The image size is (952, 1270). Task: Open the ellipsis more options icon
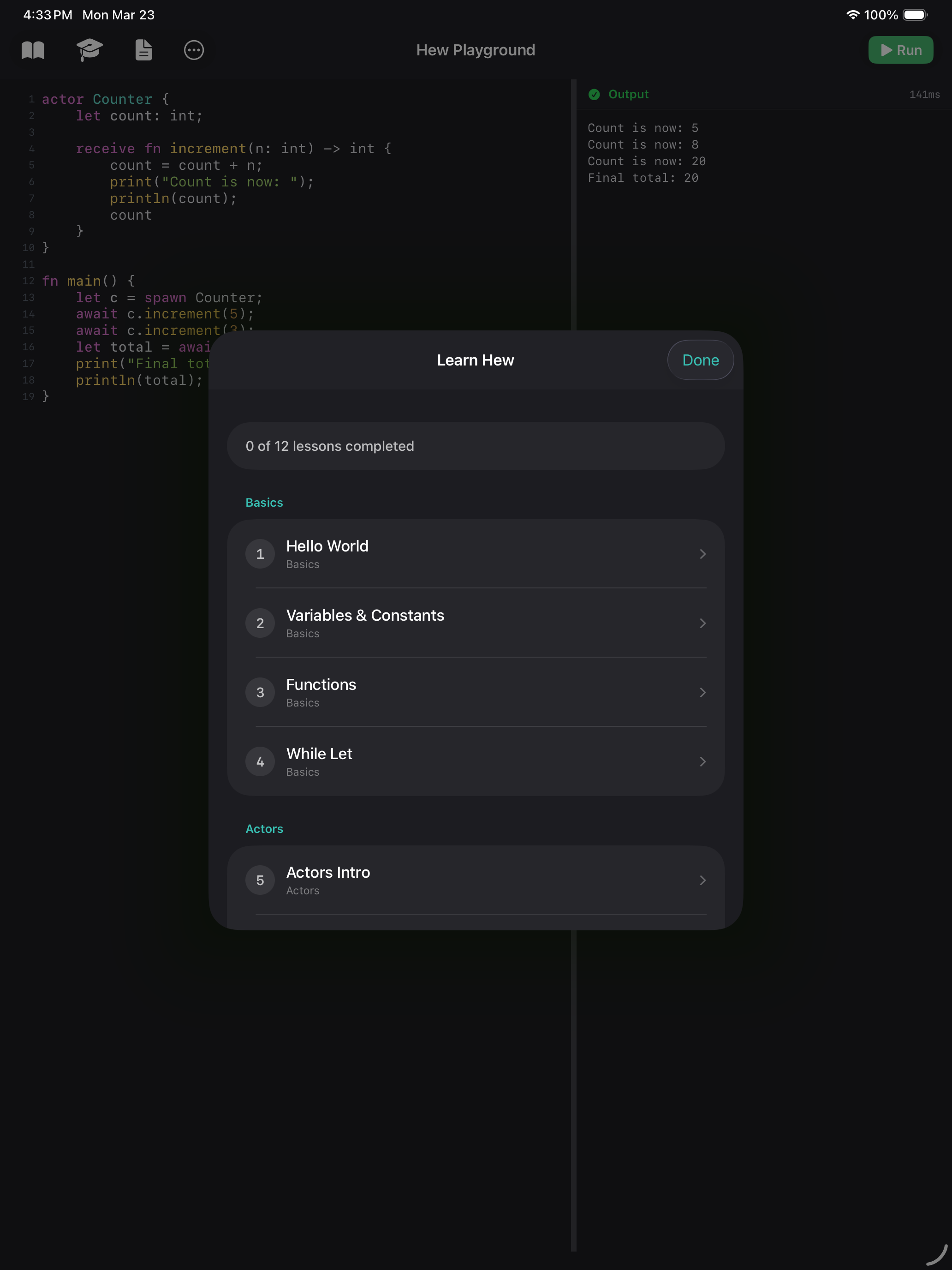coord(194,50)
